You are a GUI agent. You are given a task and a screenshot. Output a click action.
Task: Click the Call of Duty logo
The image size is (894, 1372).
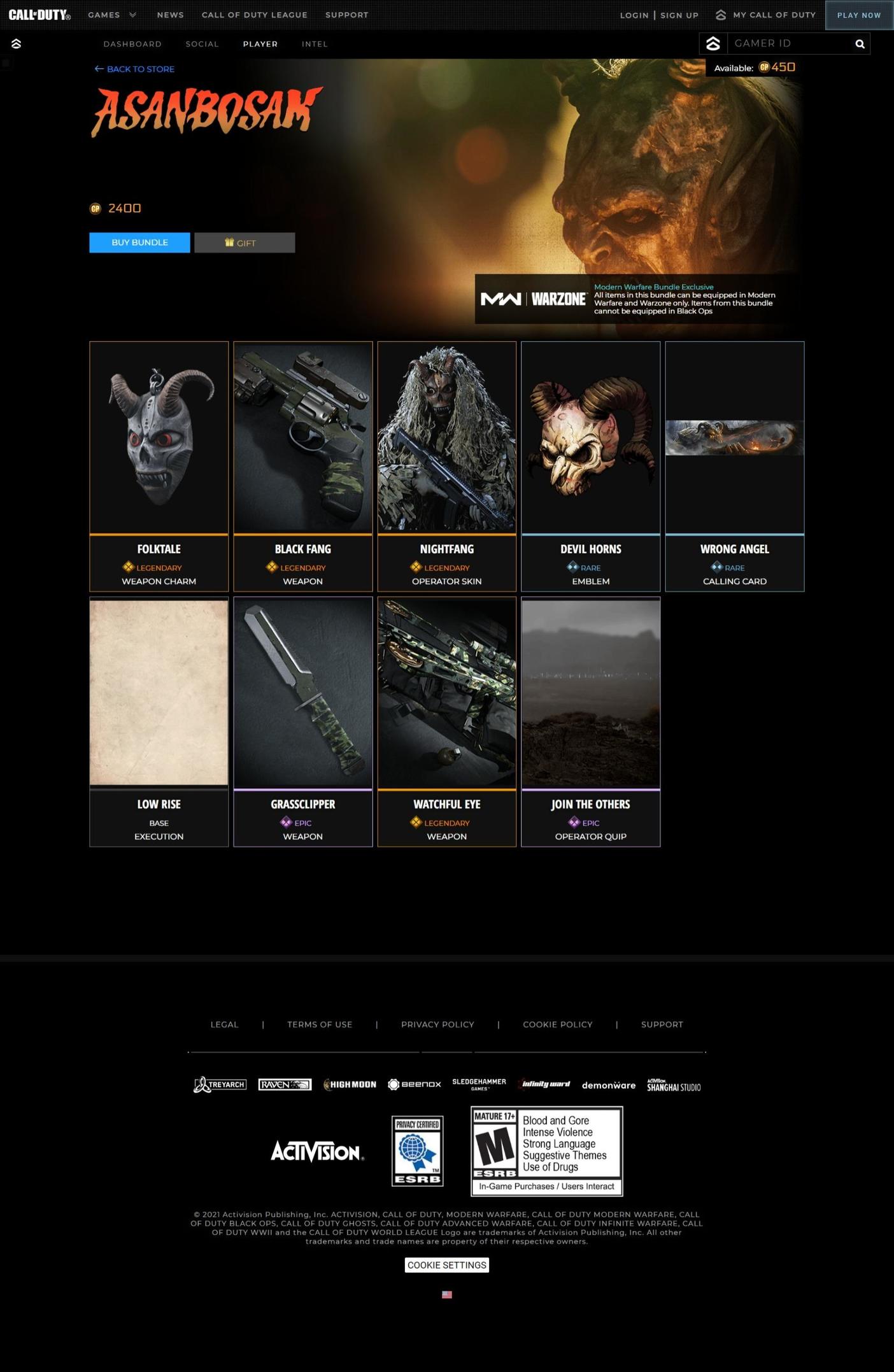coord(39,15)
